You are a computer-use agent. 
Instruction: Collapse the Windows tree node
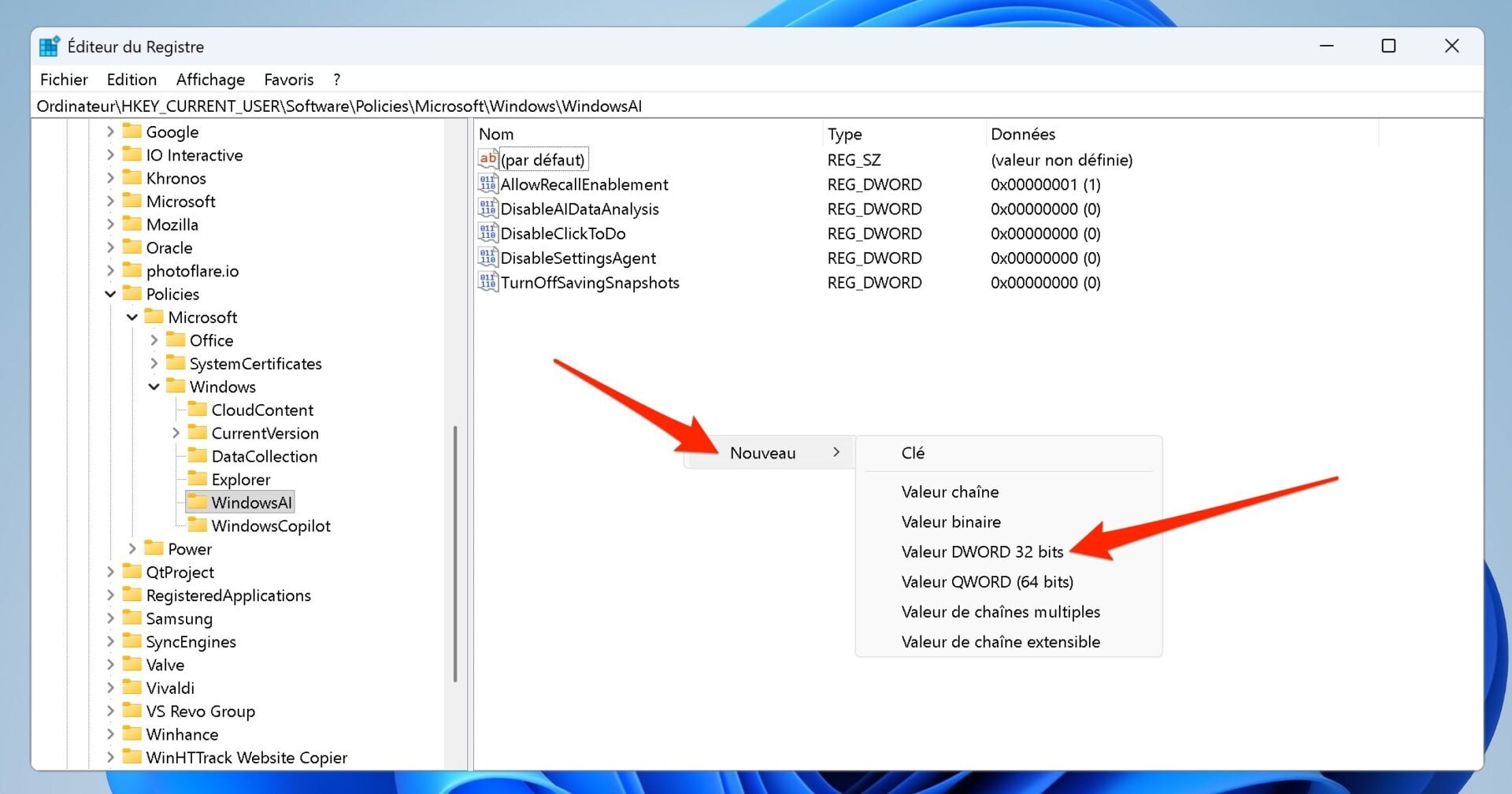click(154, 387)
